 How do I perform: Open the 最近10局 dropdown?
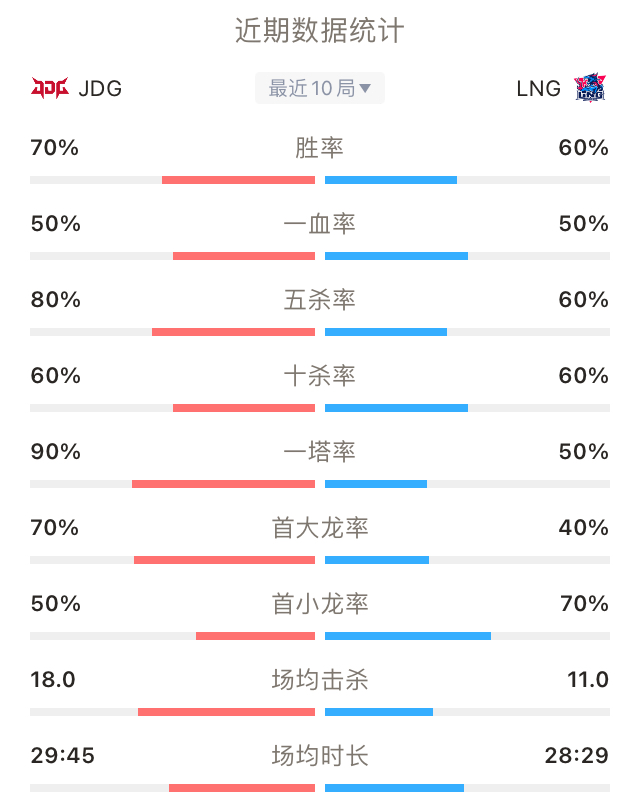(319, 88)
